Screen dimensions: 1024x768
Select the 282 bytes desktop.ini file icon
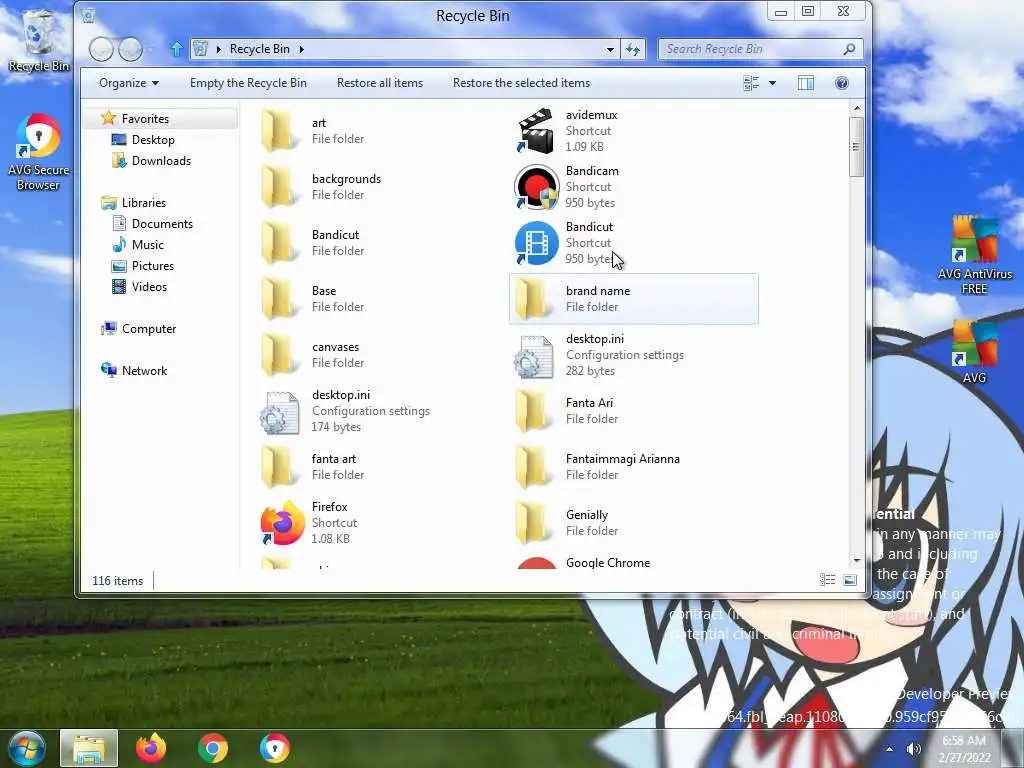pos(534,355)
